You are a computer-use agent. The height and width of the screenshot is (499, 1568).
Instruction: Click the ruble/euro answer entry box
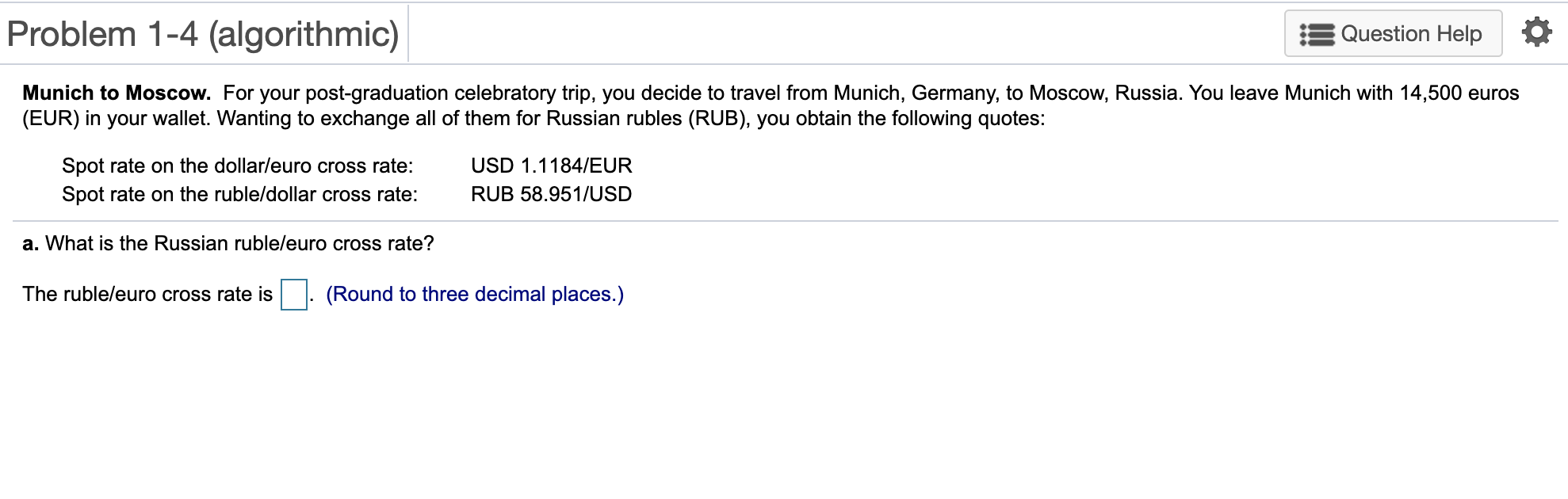[x=293, y=294]
